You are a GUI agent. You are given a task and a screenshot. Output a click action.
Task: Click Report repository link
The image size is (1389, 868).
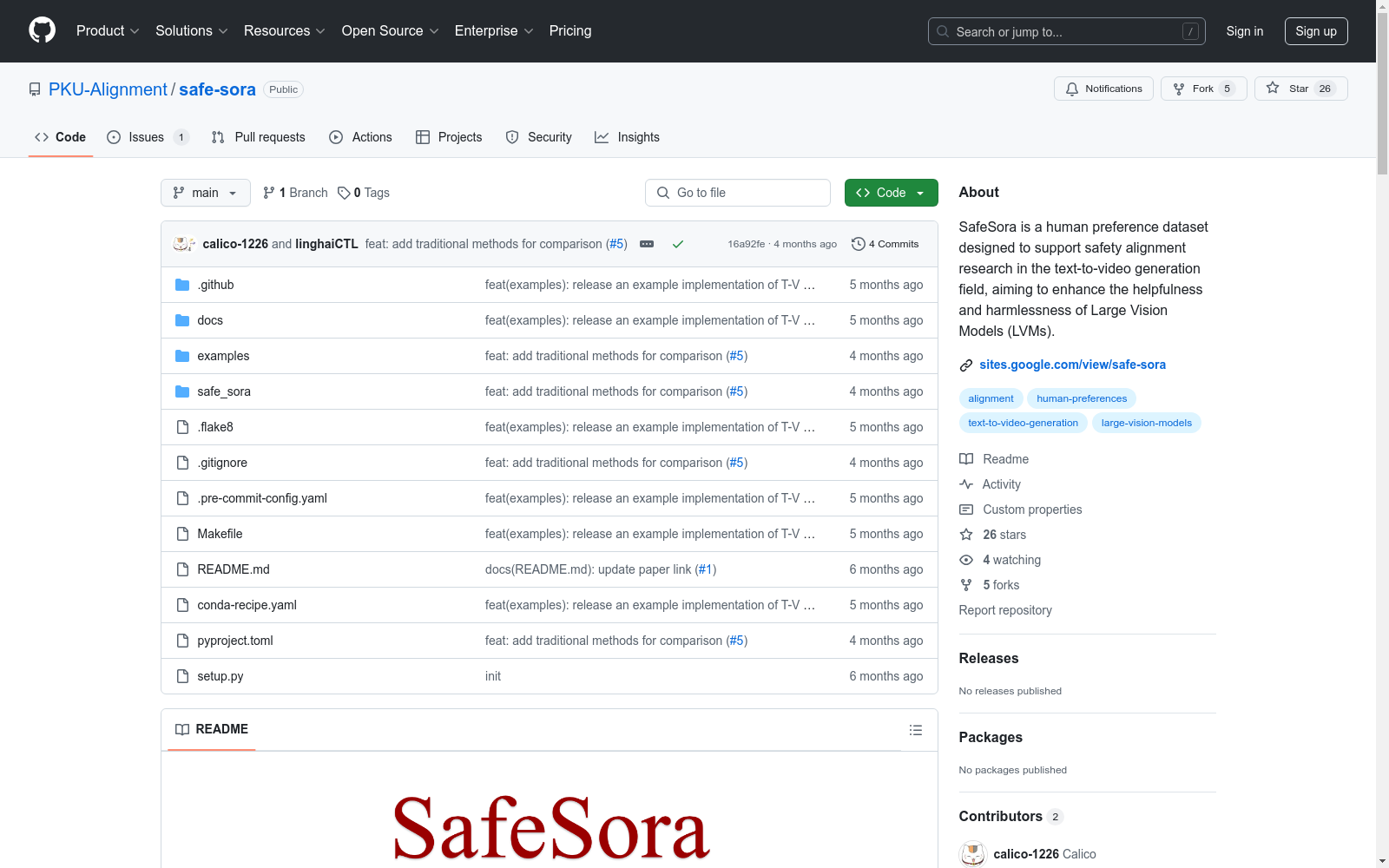[x=1005, y=610]
